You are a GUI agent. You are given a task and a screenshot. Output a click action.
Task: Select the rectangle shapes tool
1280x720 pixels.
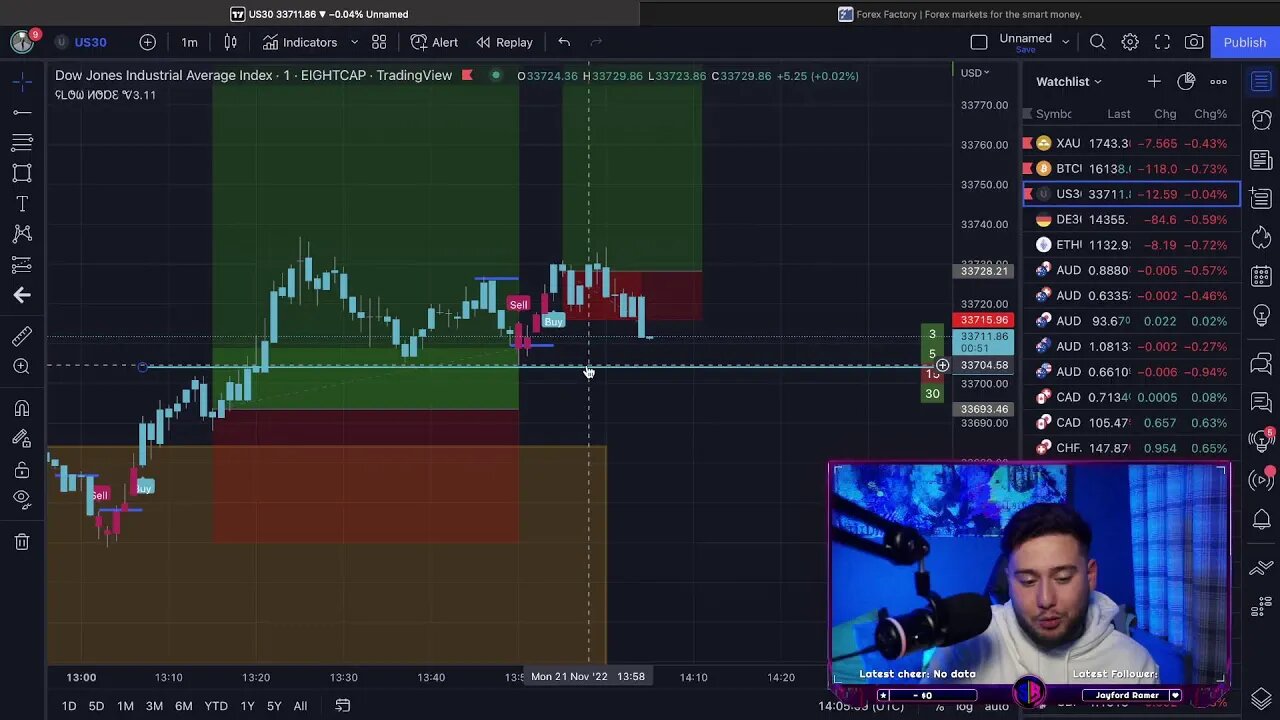click(22, 172)
